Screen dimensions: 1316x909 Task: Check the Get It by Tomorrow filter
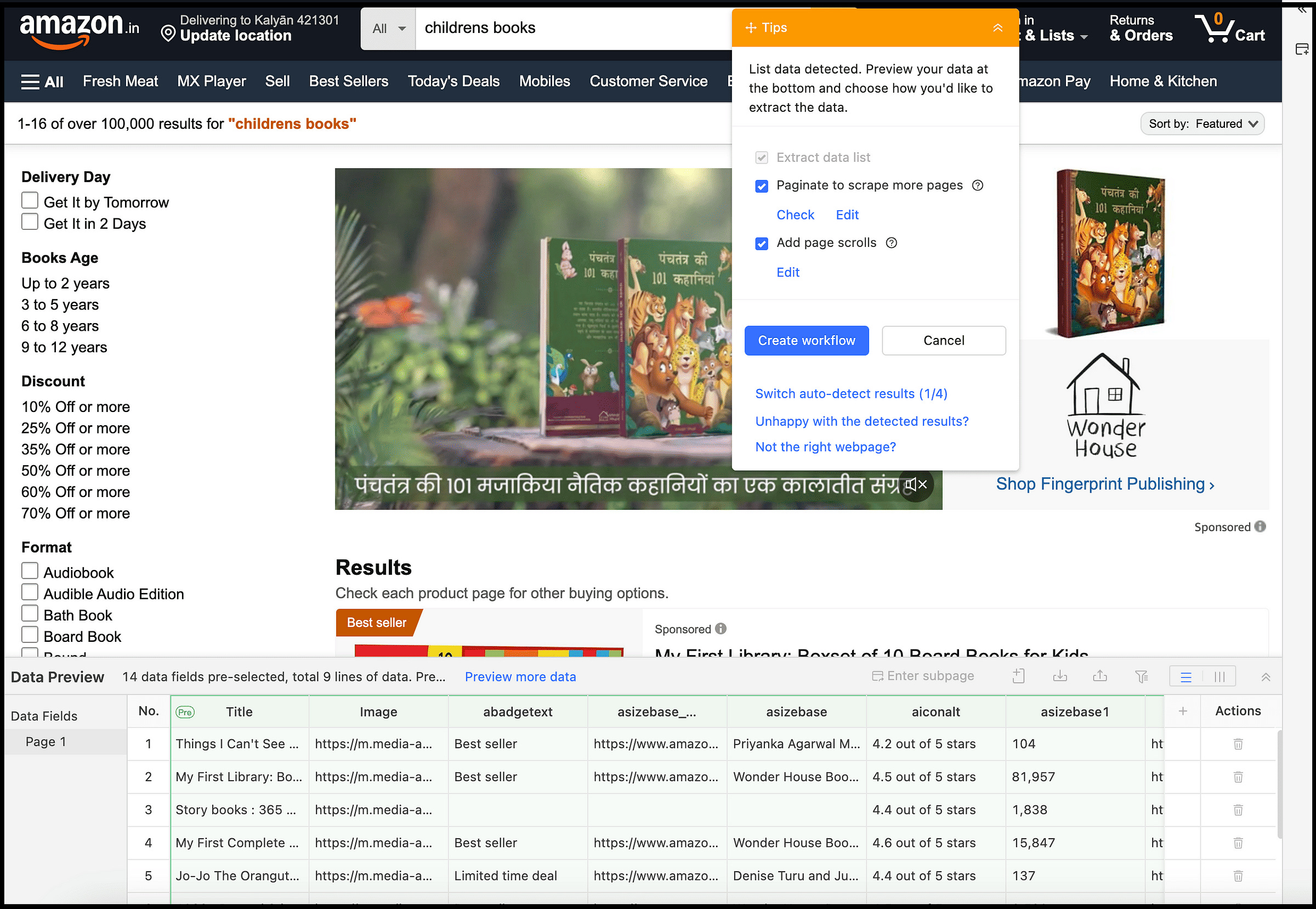(x=30, y=201)
